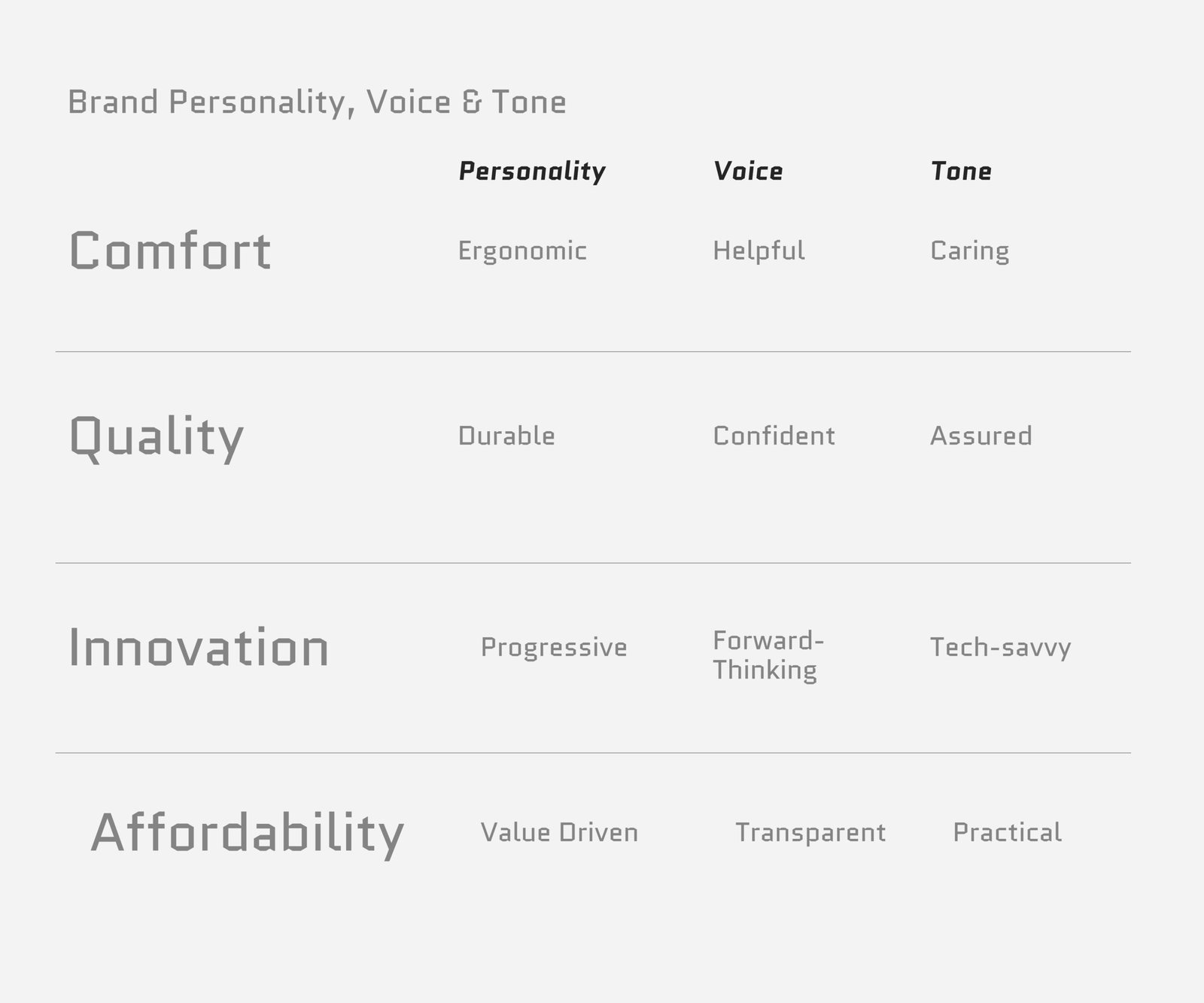Select the Tech-savvy tone label
The height and width of the screenshot is (1003, 1204).
click(x=1000, y=647)
